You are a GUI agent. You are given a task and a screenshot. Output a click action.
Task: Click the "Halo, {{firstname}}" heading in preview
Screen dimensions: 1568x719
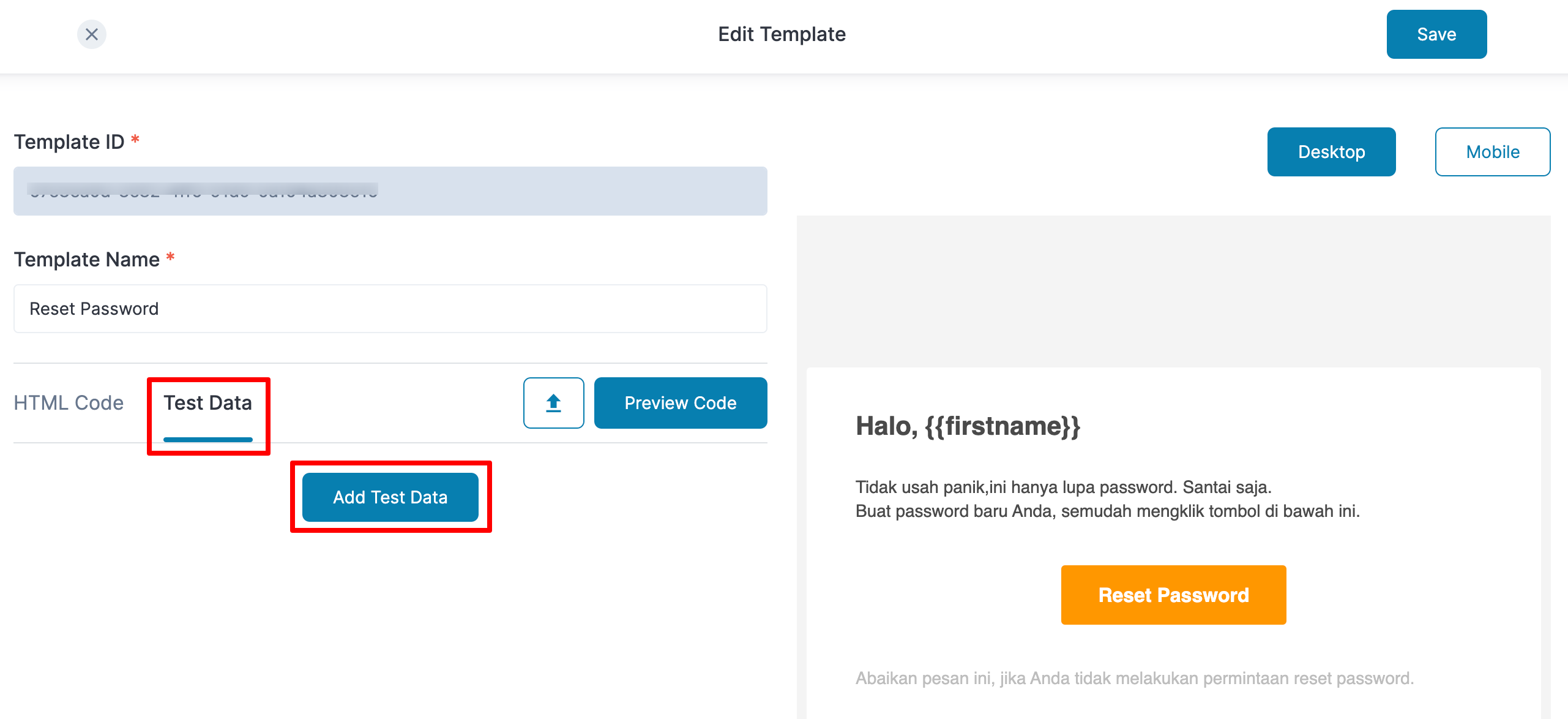click(968, 426)
